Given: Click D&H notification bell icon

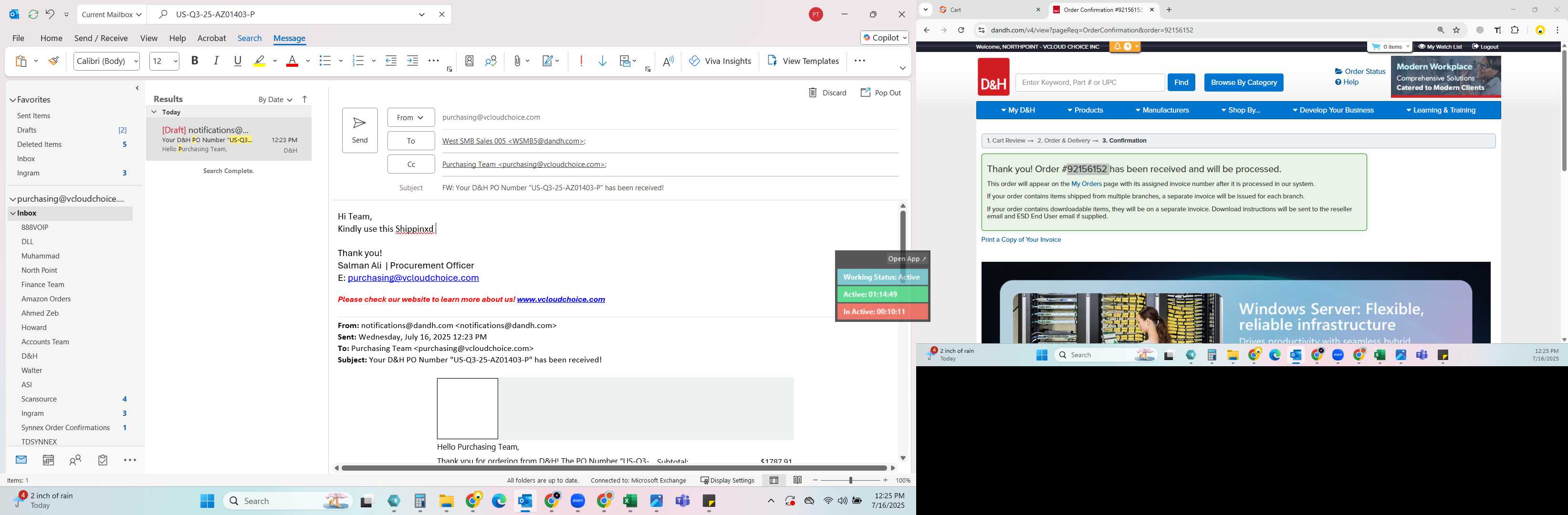Looking at the screenshot, I should (1118, 47).
